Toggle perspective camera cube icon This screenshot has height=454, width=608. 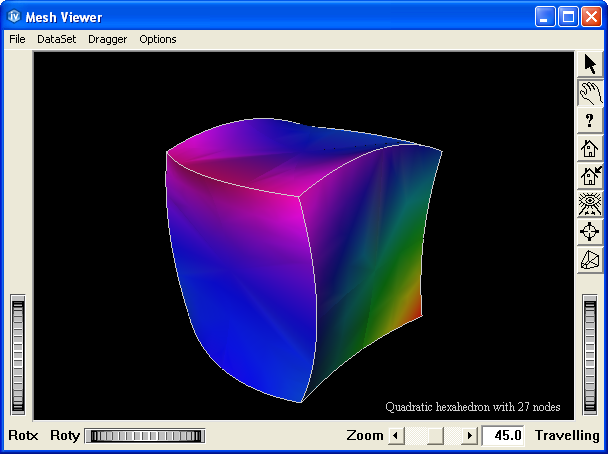point(590,260)
